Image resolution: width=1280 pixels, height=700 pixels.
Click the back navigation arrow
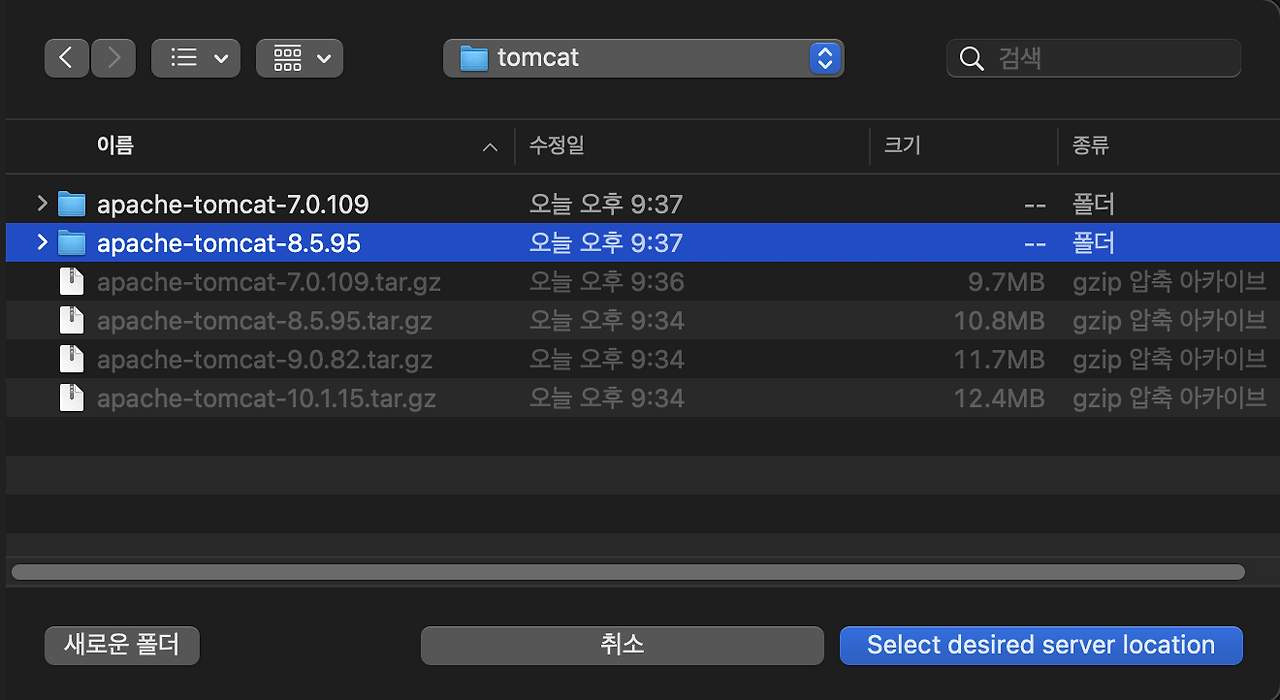66,57
